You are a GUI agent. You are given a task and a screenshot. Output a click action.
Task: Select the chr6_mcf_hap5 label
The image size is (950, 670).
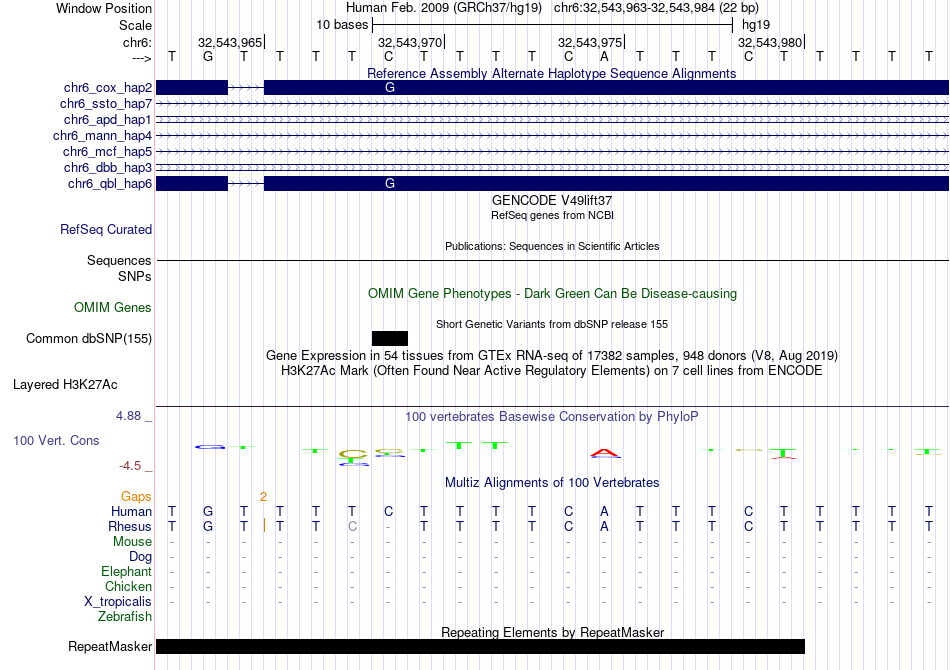(x=107, y=151)
